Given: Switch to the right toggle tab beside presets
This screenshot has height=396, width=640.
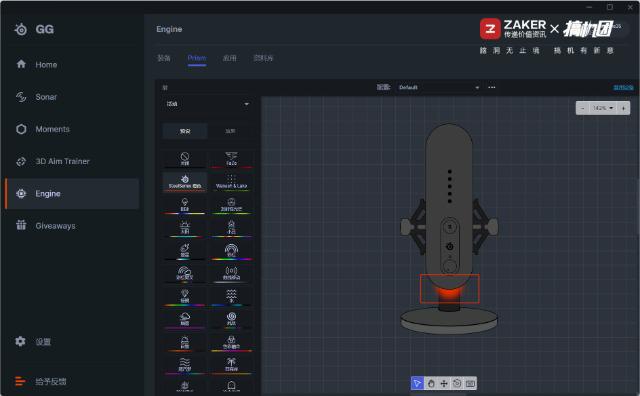Looking at the screenshot, I should 230,131.
